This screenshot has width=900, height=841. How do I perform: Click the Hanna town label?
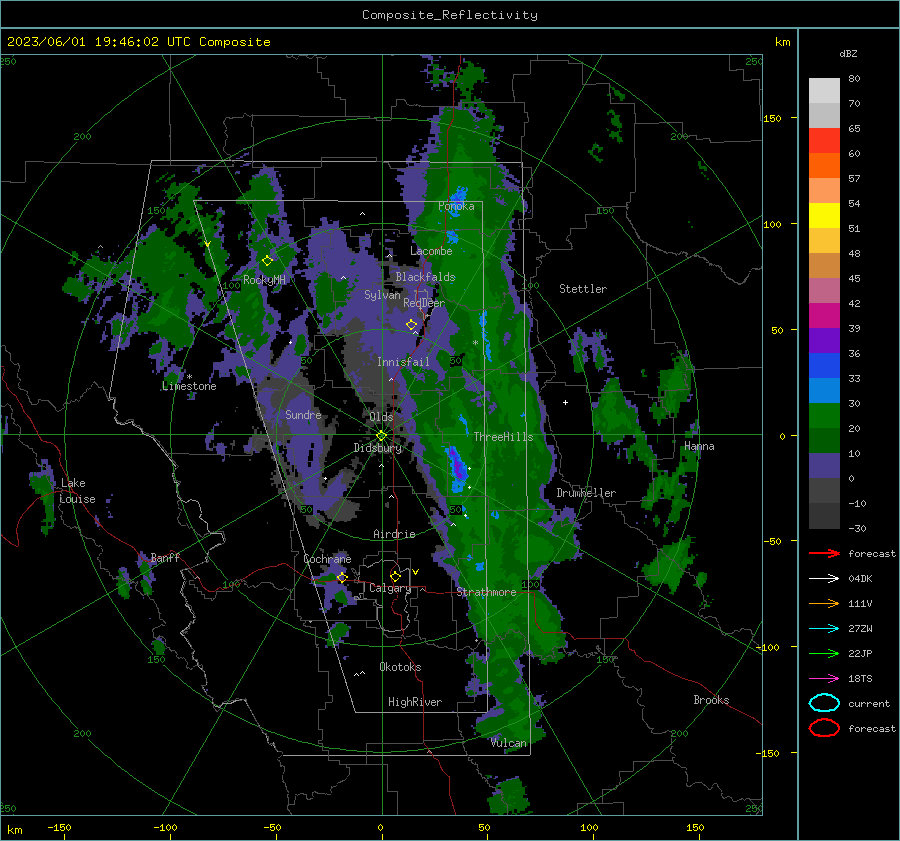tap(699, 446)
